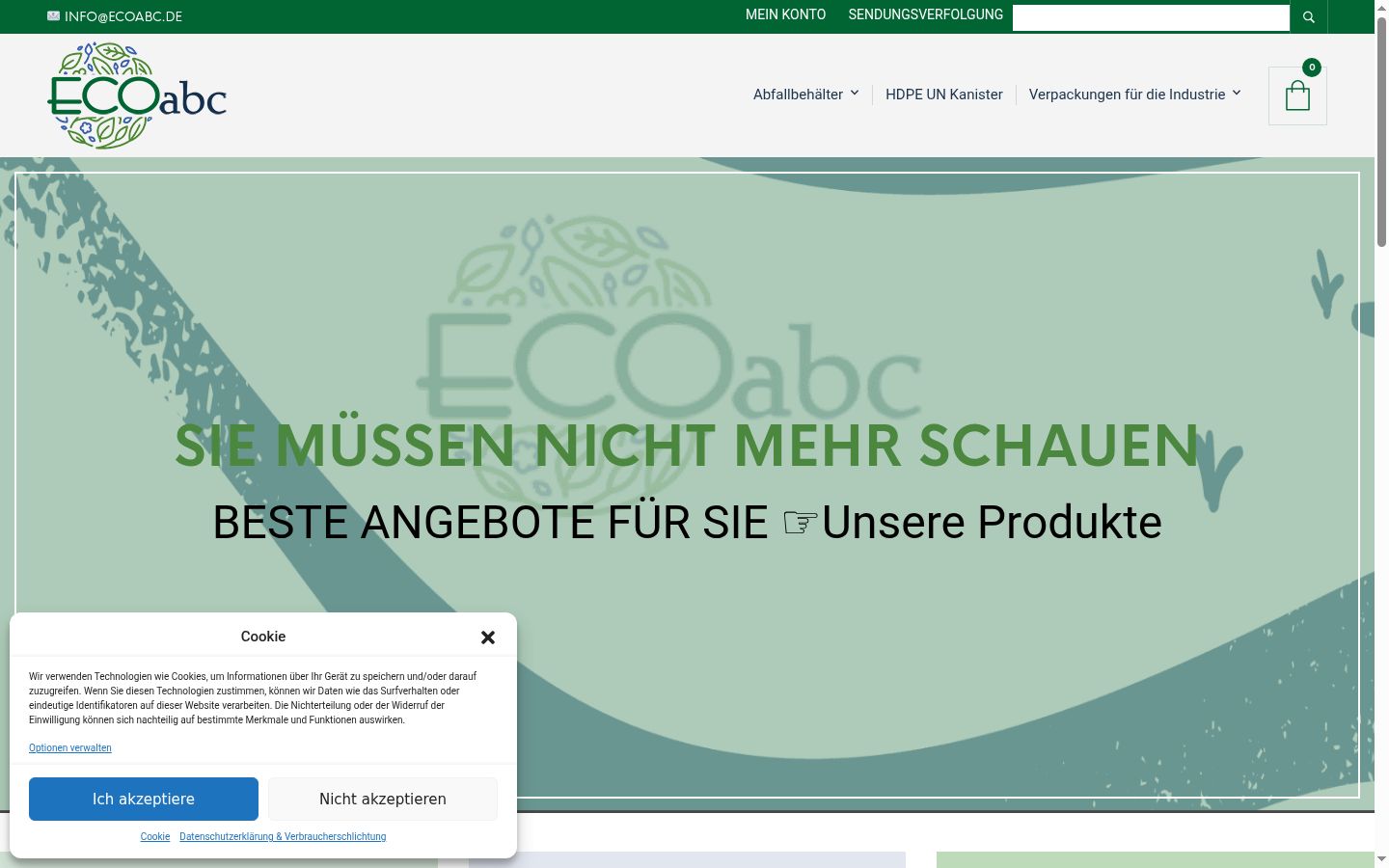This screenshot has width=1389, height=868.
Task: Click the scrollbar up arrow
Action: tap(1381, 7)
